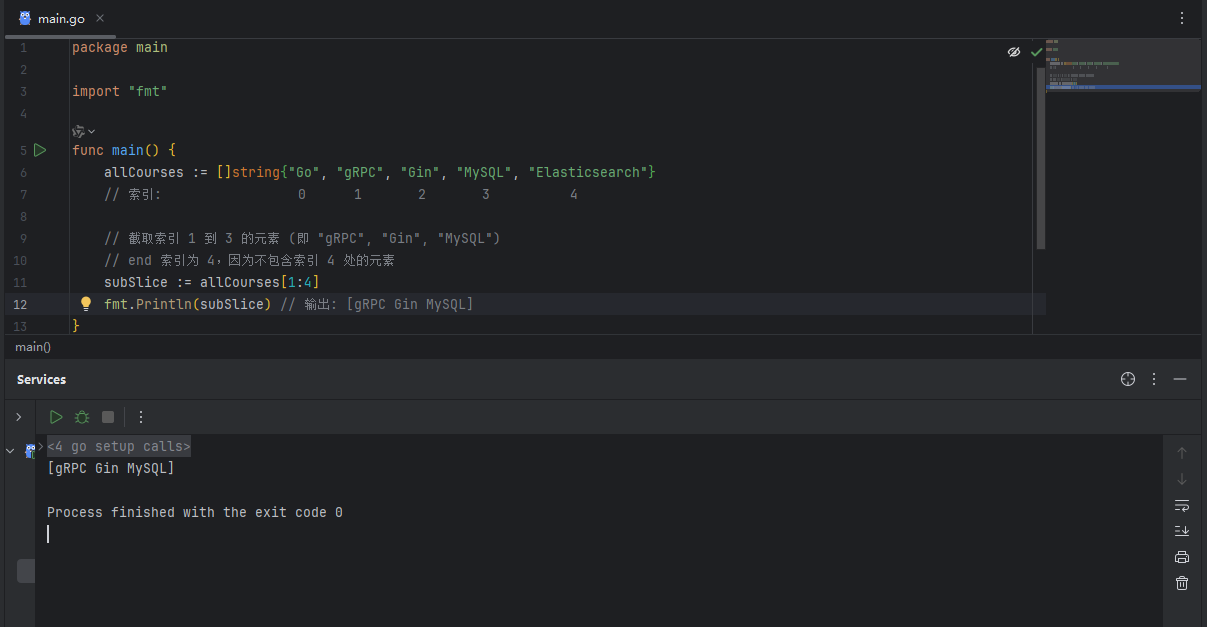Image resolution: width=1207 pixels, height=627 pixels.
Task: Click the highlighted blue line in minimap
Action: [x=1123, y=88]
